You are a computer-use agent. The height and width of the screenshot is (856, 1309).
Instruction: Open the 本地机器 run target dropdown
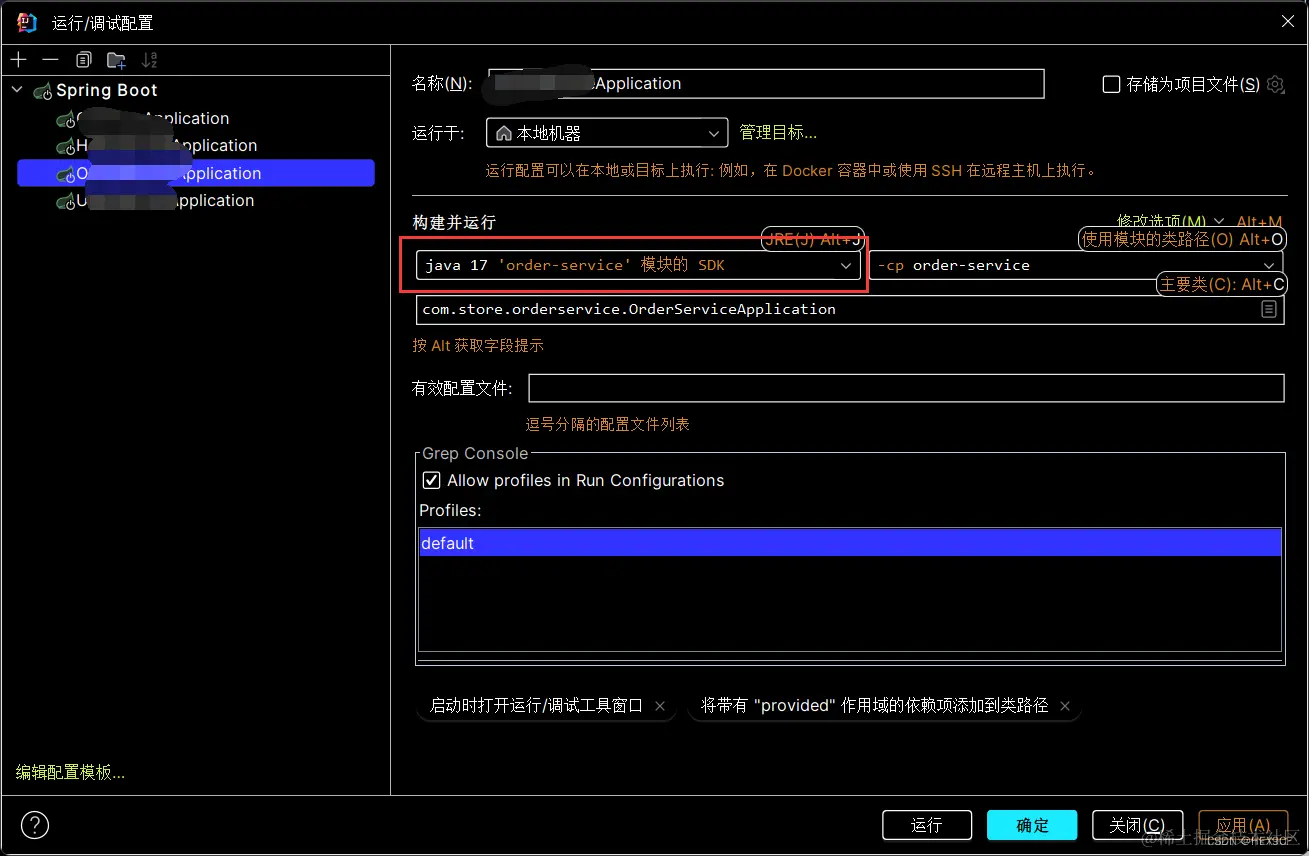point(714,132)
